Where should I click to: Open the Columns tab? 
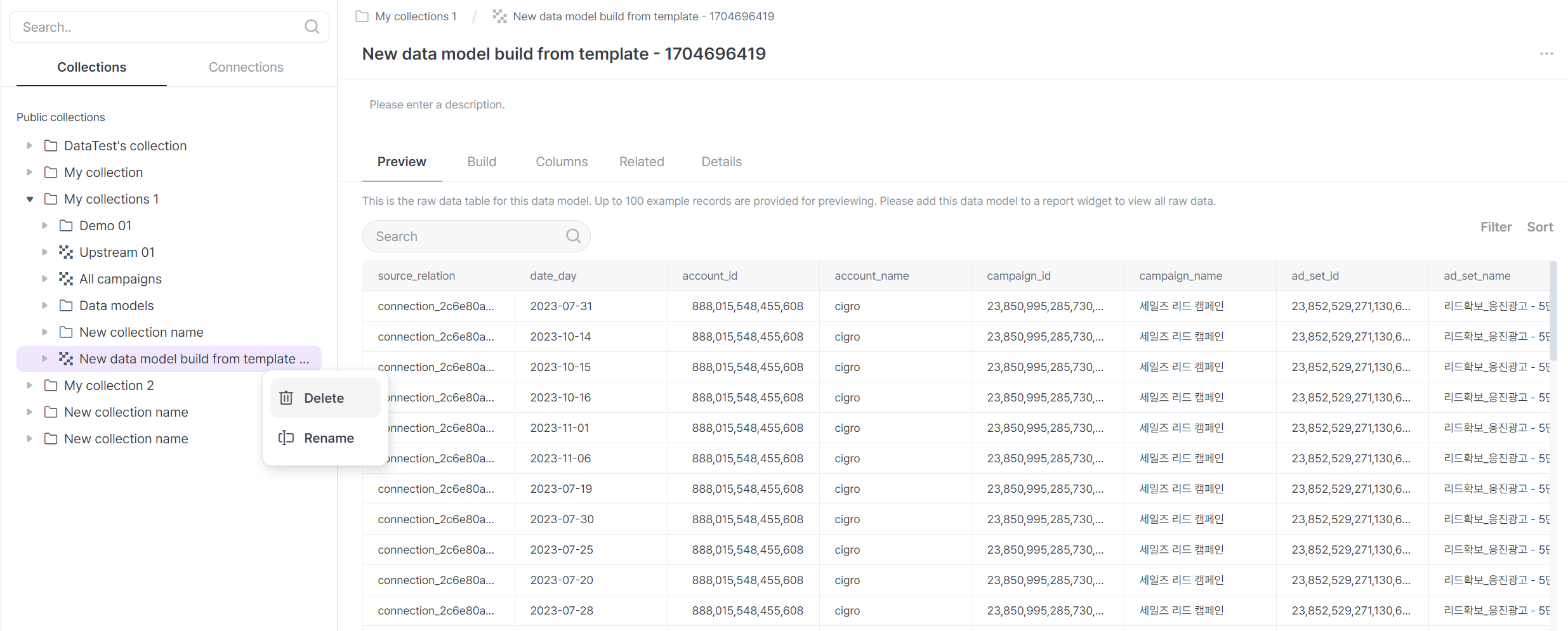[561, 162]
